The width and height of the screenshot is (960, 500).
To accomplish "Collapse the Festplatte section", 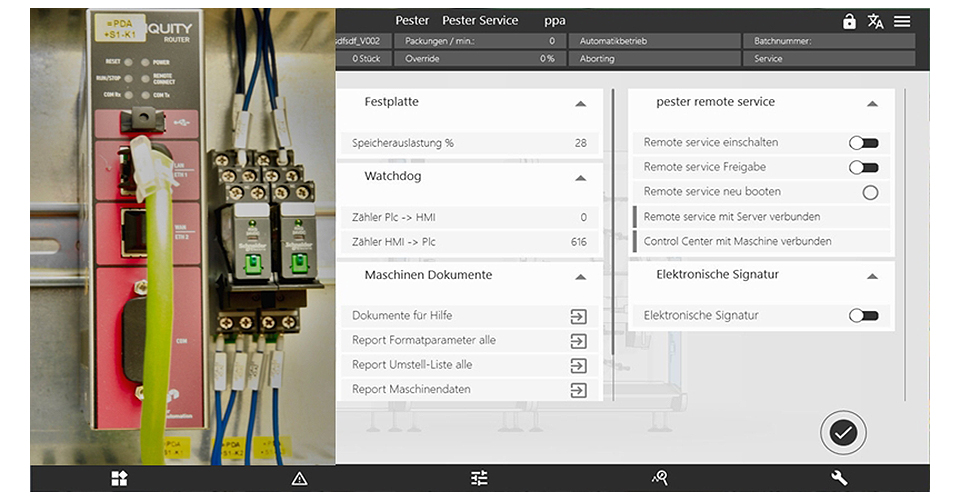I will tap(580, 103).
